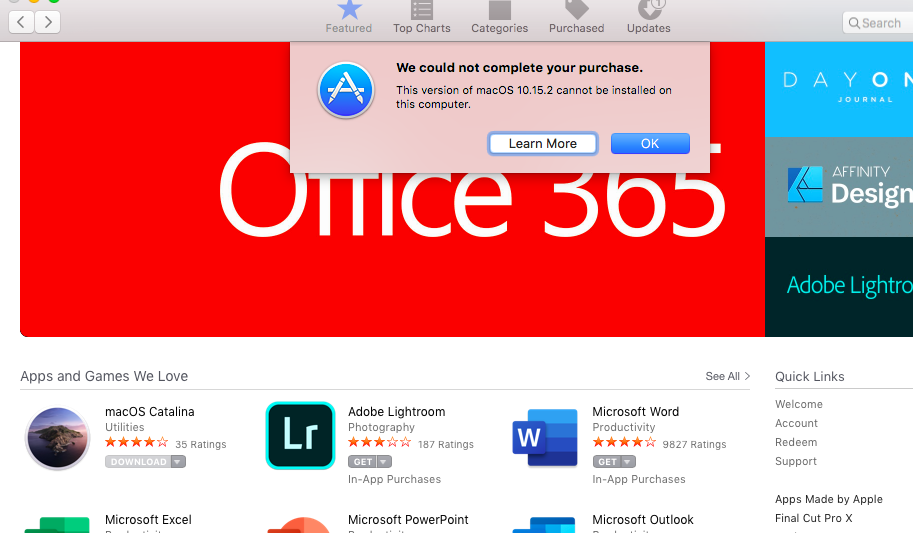Open the Updates tab
913x533 pixels.
649,17
